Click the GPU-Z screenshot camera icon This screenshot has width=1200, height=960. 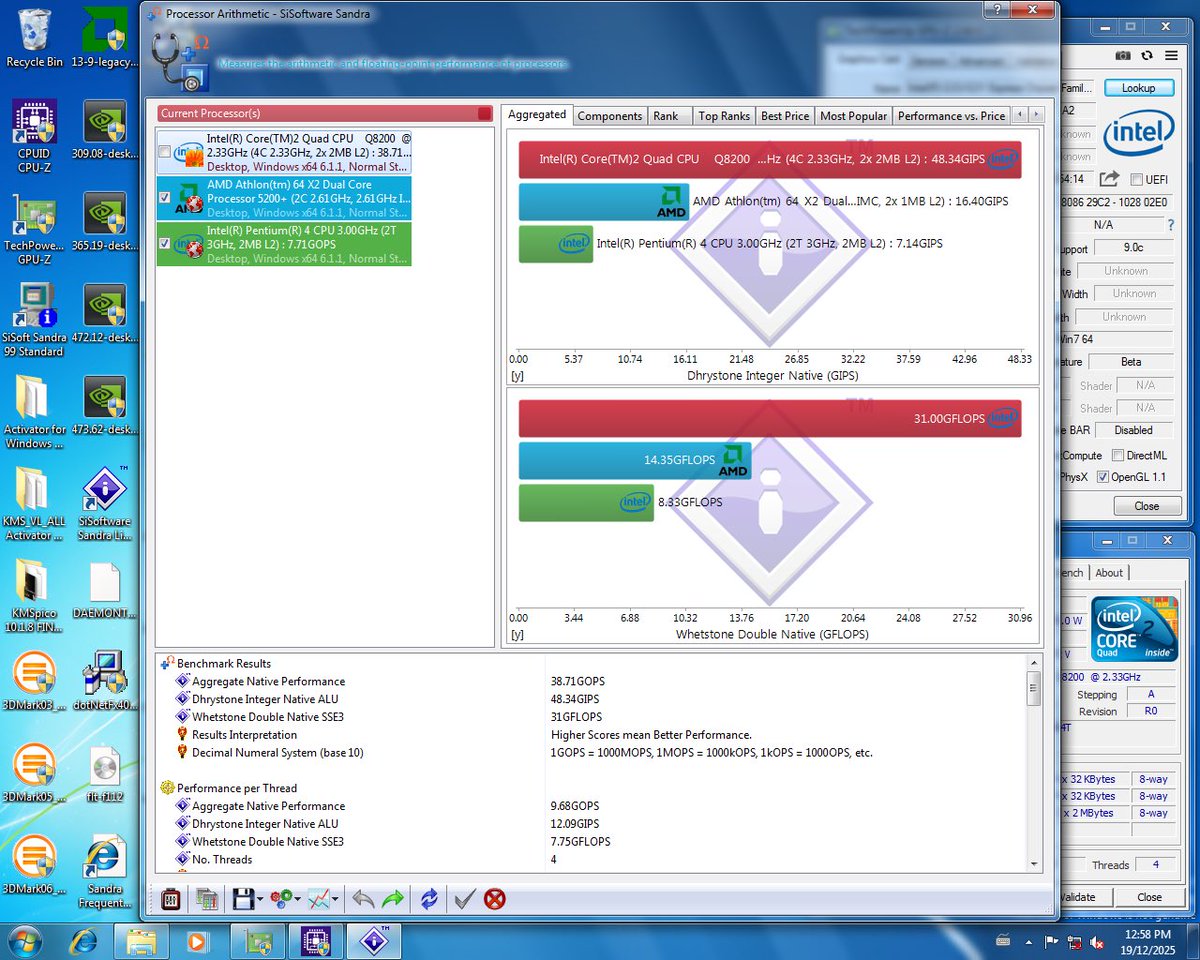coord(1123,56)
